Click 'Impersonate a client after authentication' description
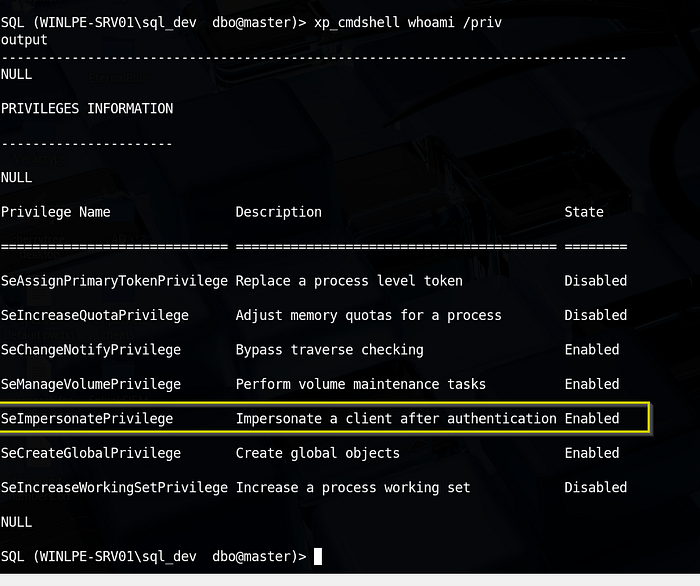This screenshot has width=700, height=586. click(x=396, y=419)
